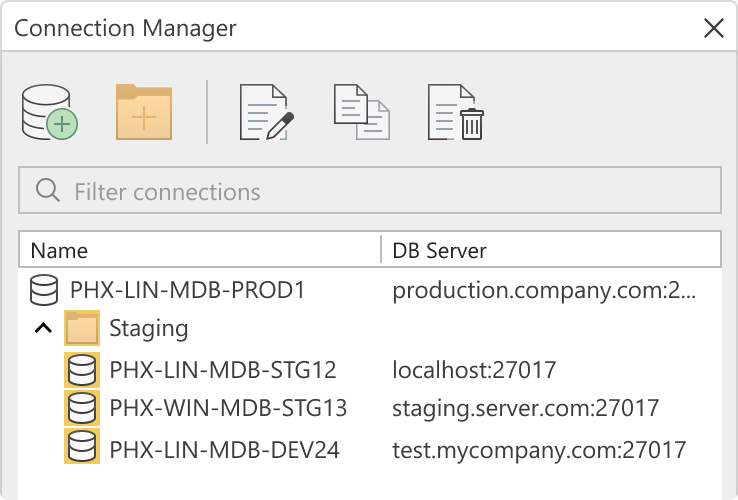This screenshot has height=500, width=738.
Task: Select the PHX-WIN-MDB-STG13 connection name
Action: pyautogui.click(x=228, y=408)
